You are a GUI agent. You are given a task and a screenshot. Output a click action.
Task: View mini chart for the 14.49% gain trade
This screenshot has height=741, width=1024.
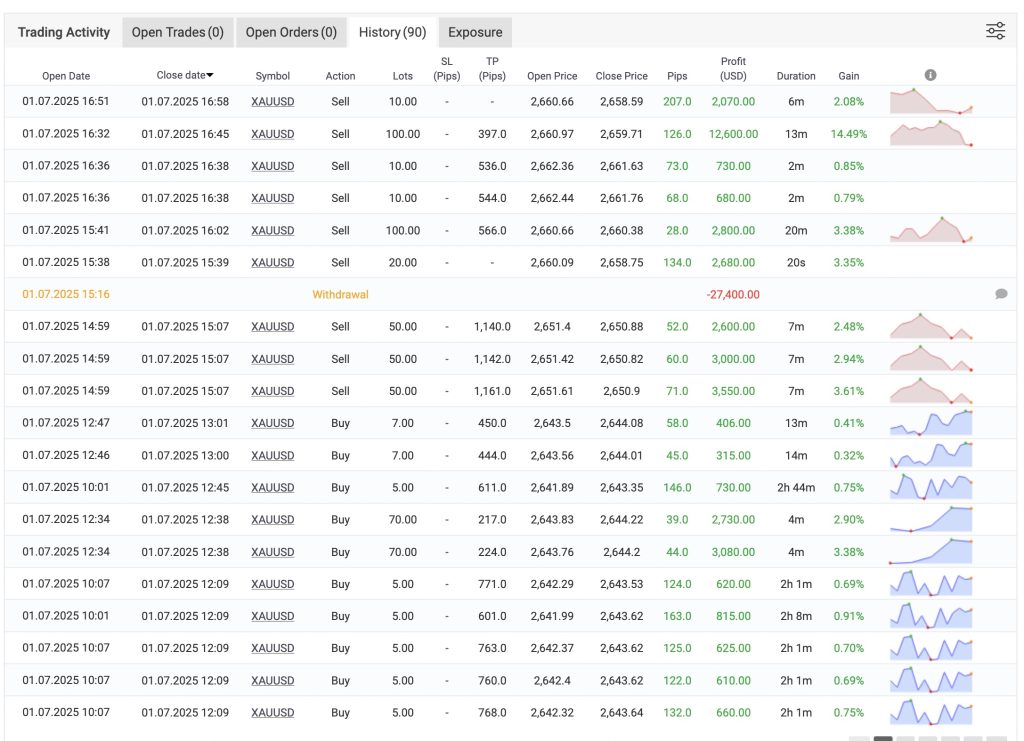coord(931,133)
